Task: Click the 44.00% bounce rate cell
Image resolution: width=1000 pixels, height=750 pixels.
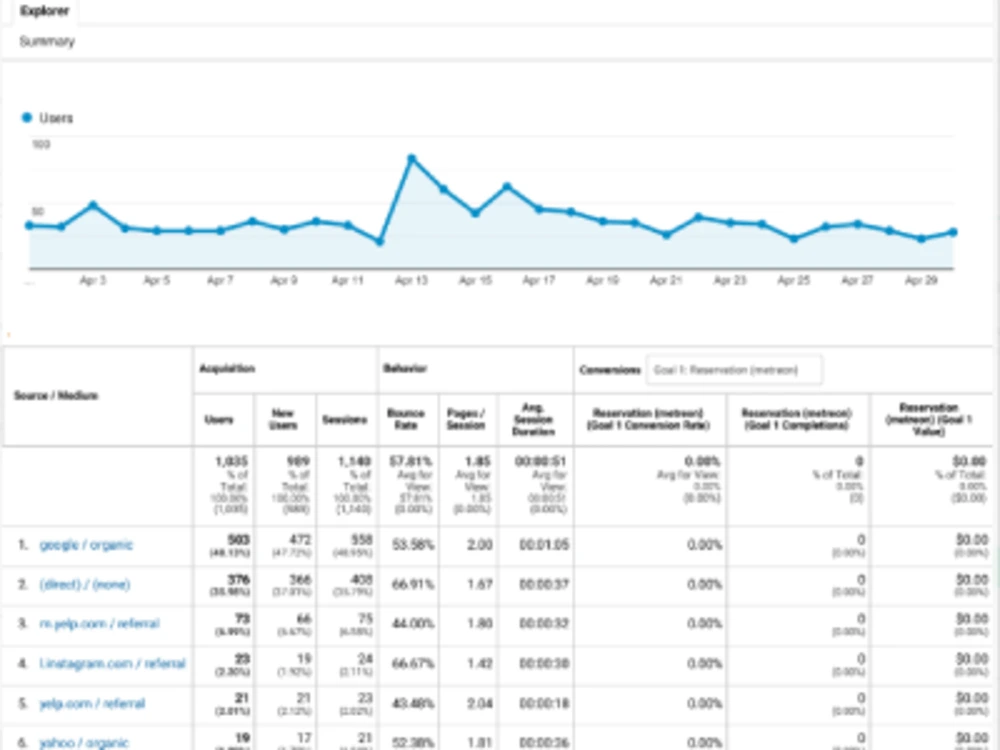Action: pos(413,623)
